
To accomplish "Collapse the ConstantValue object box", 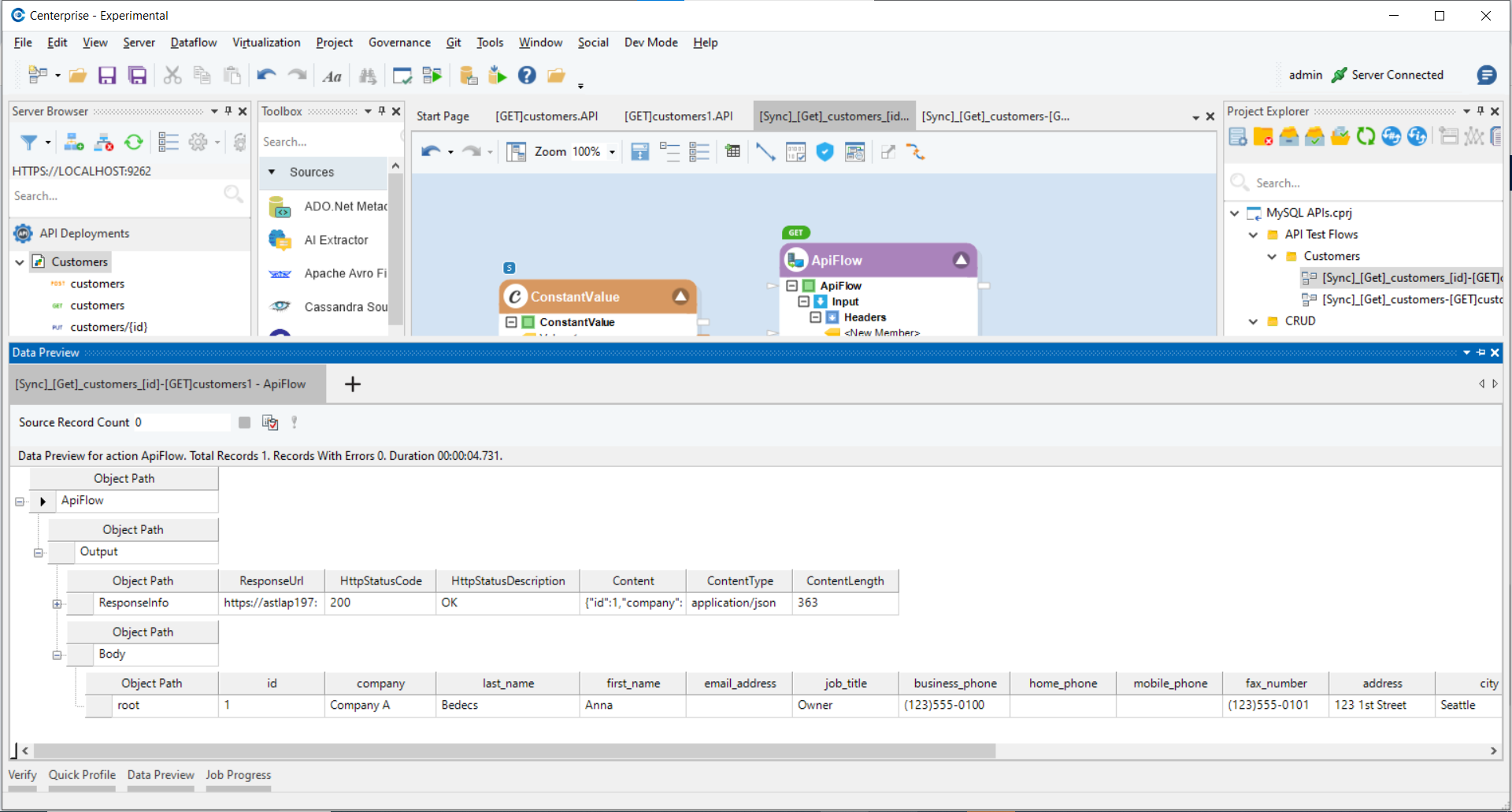I will point(680,297).
